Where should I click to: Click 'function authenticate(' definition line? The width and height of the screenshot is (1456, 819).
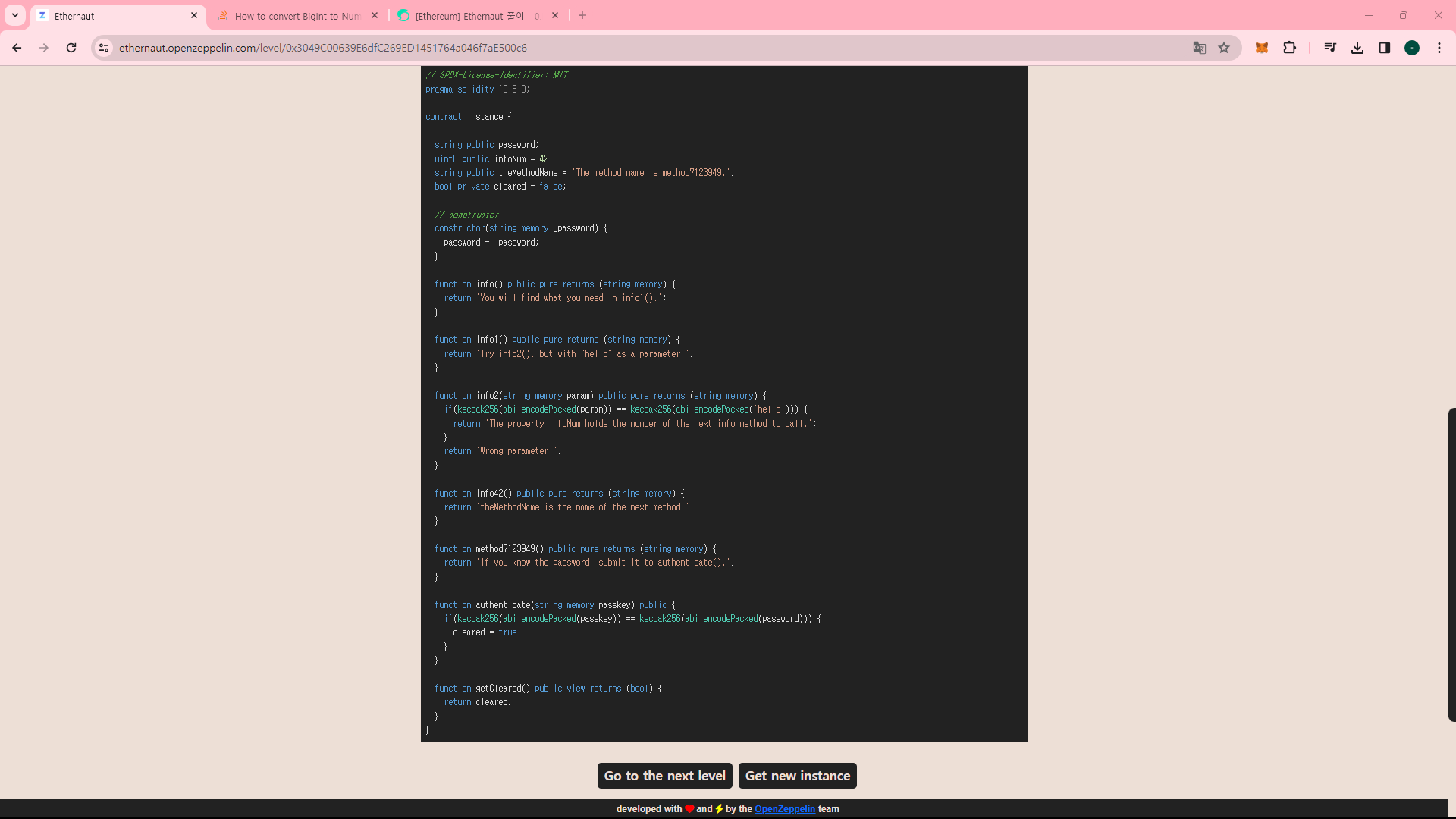(x=555, y=605)
